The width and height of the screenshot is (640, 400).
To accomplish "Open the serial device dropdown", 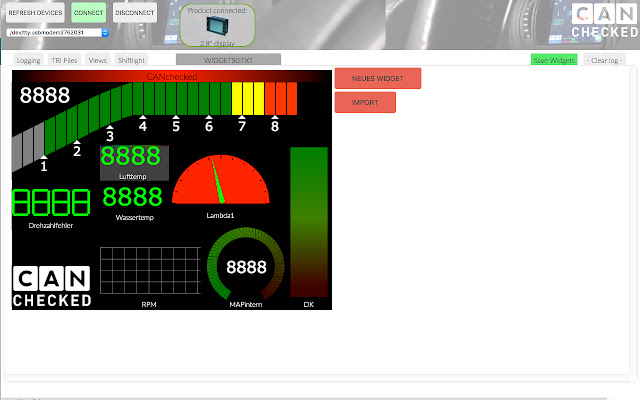I will pyautogui.click(x=57, y=32).
